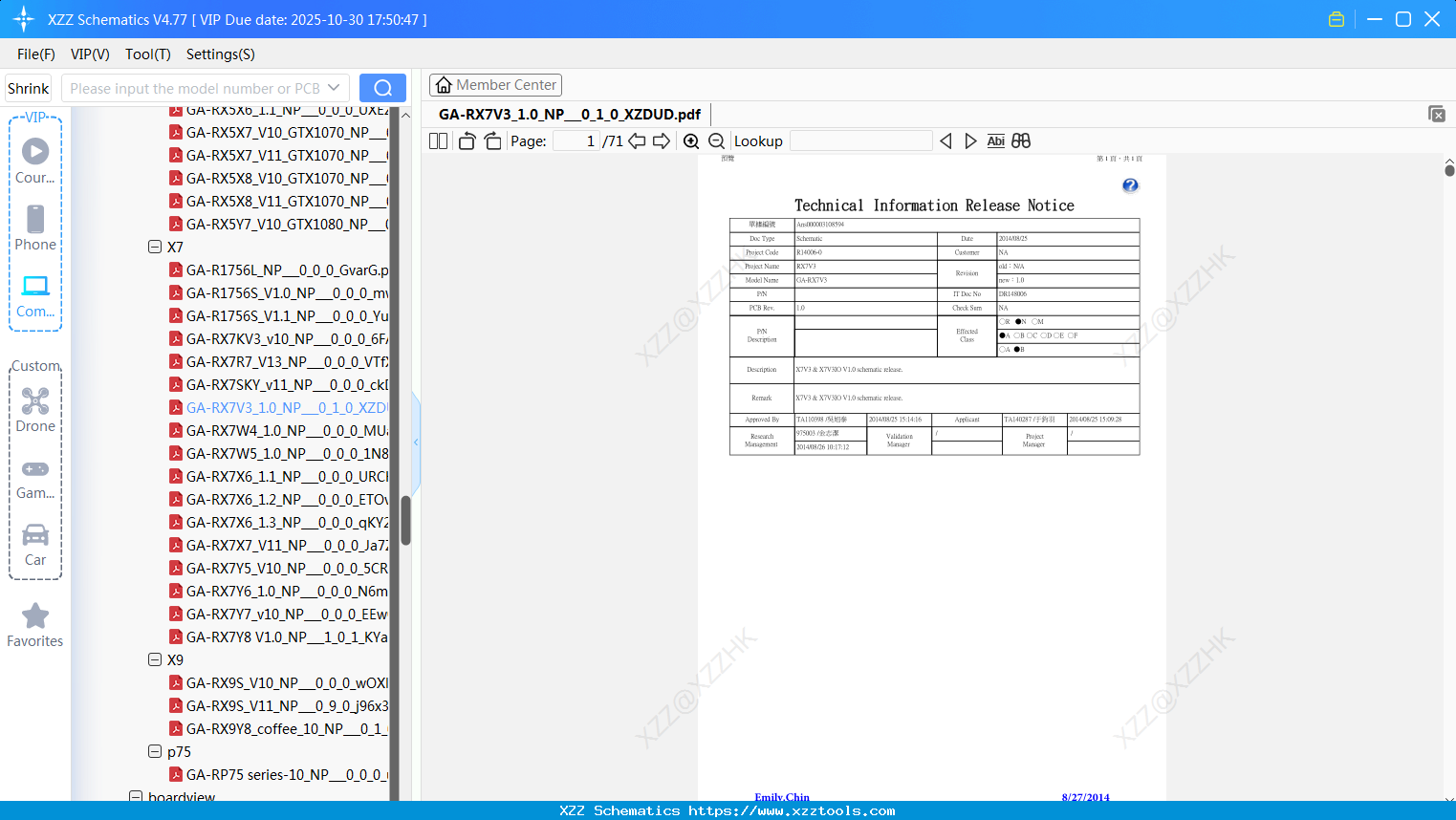The width and height of the screenshot is (1456, 820).
Task: Click the XZZ app logo
Action: (x=24, y=19)
